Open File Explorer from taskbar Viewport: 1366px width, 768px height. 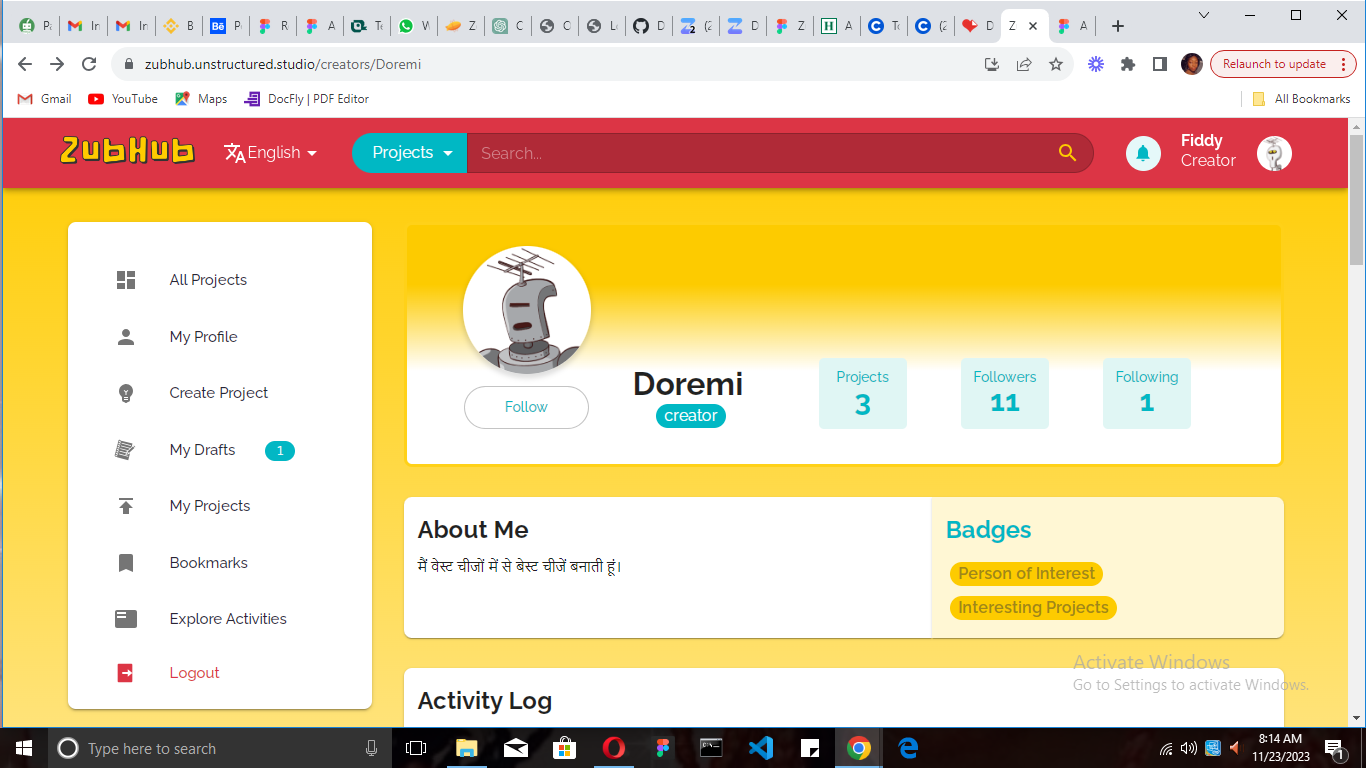pyautogui.click(x=467, y=748)
